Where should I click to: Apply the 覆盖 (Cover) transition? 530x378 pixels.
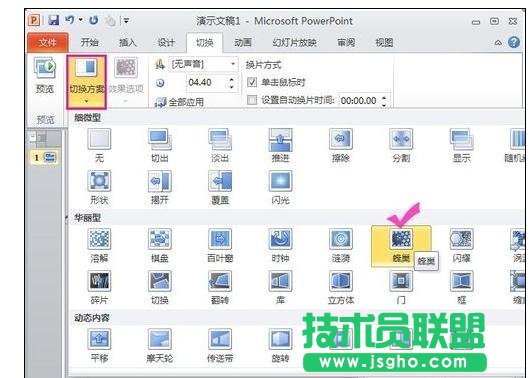tap(220, 188)
